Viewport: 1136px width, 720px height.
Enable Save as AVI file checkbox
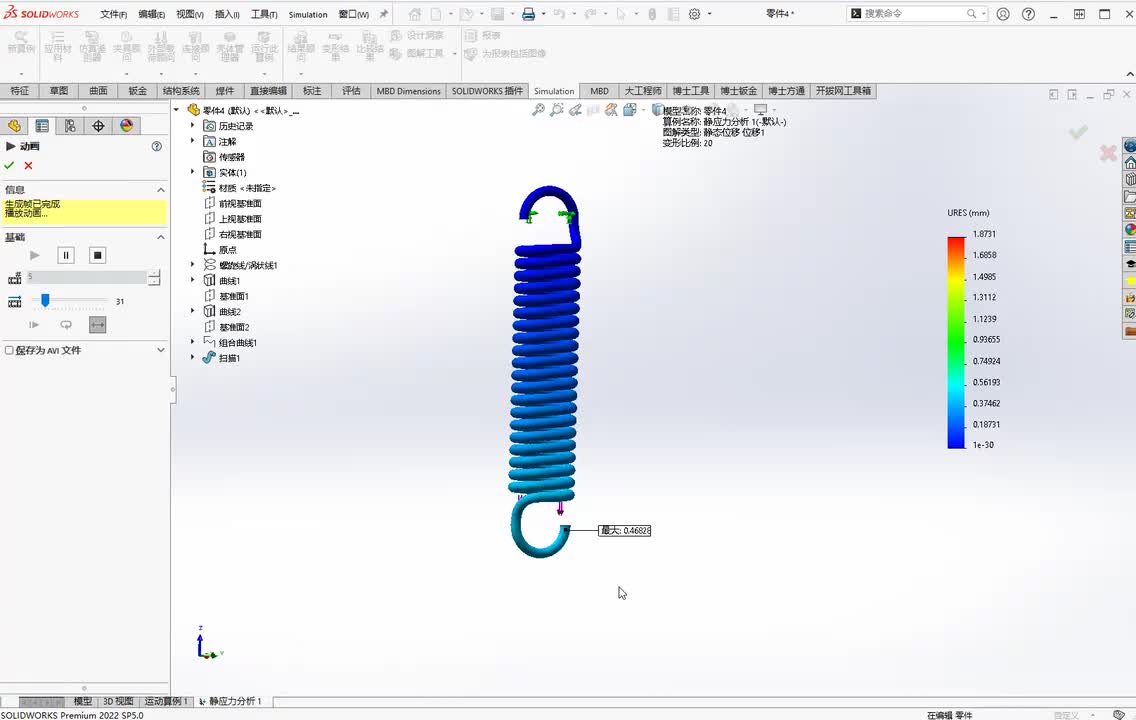point(9,350)
